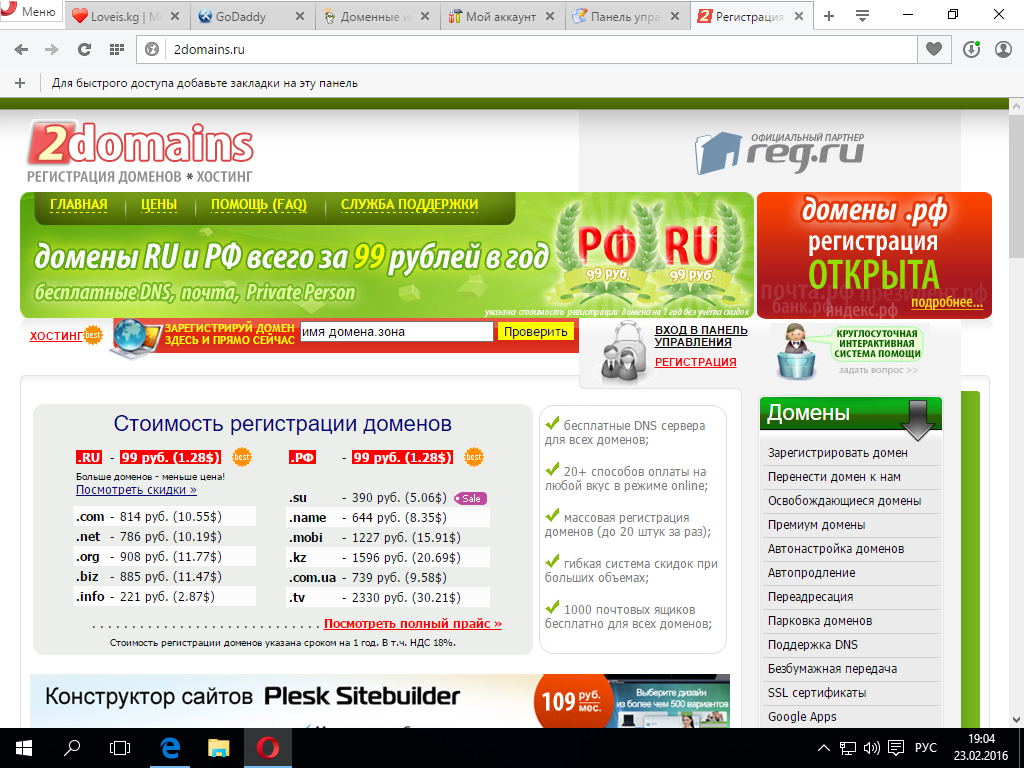The image size is (1024, 768).
Task: Open Перенести домен к нам
Action: (835, 477)
